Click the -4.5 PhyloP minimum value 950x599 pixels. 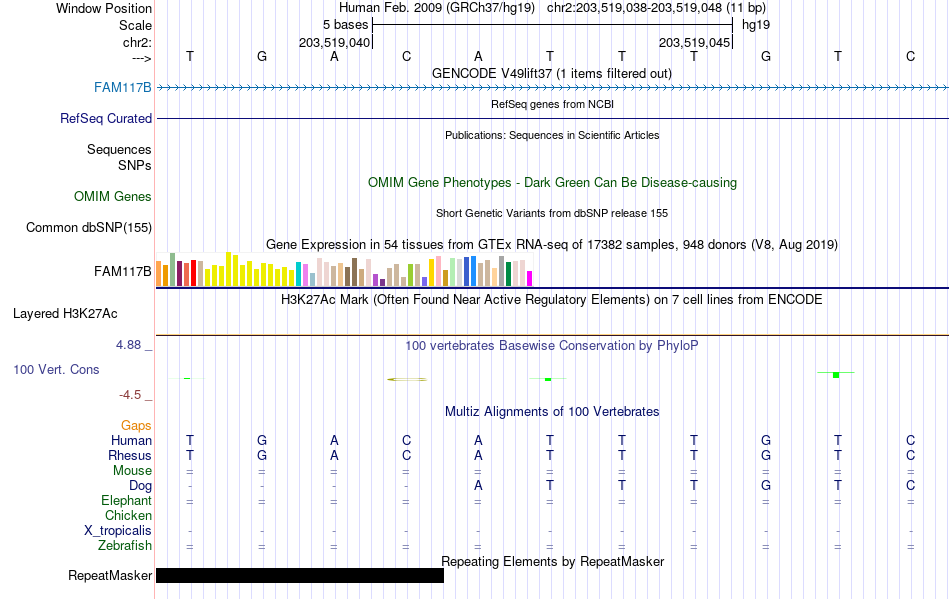[130, 395]
